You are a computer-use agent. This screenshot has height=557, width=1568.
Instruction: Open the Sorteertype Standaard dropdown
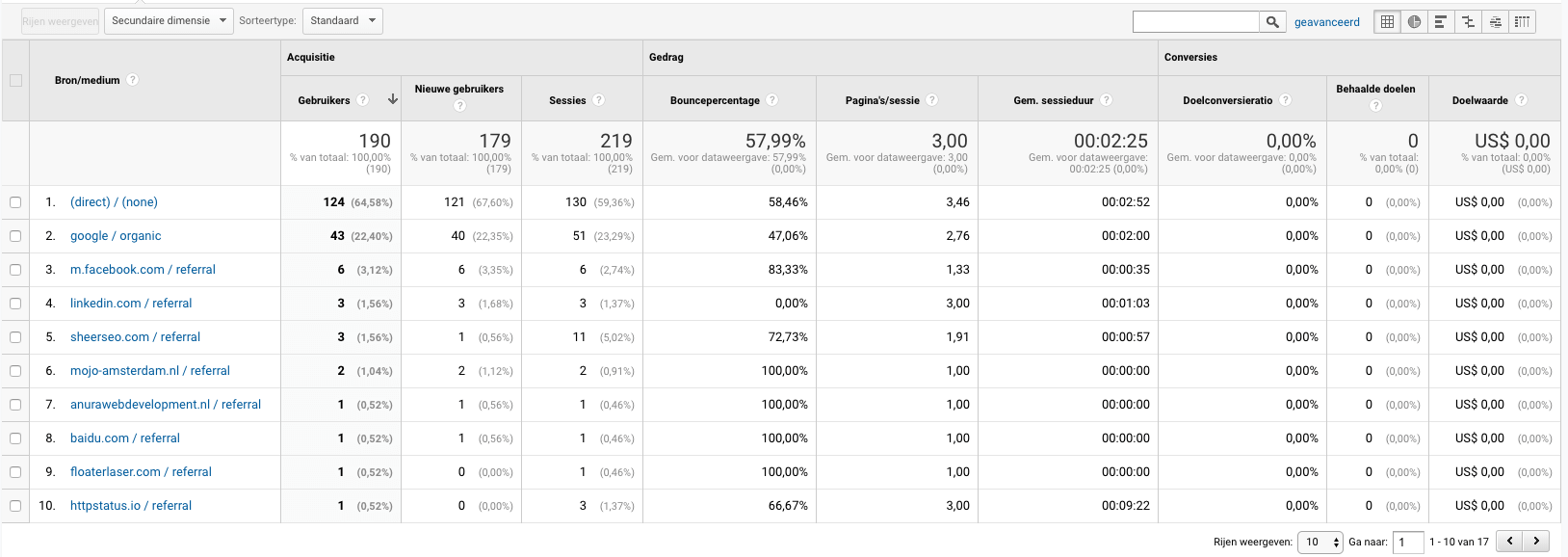pos(342,21)
